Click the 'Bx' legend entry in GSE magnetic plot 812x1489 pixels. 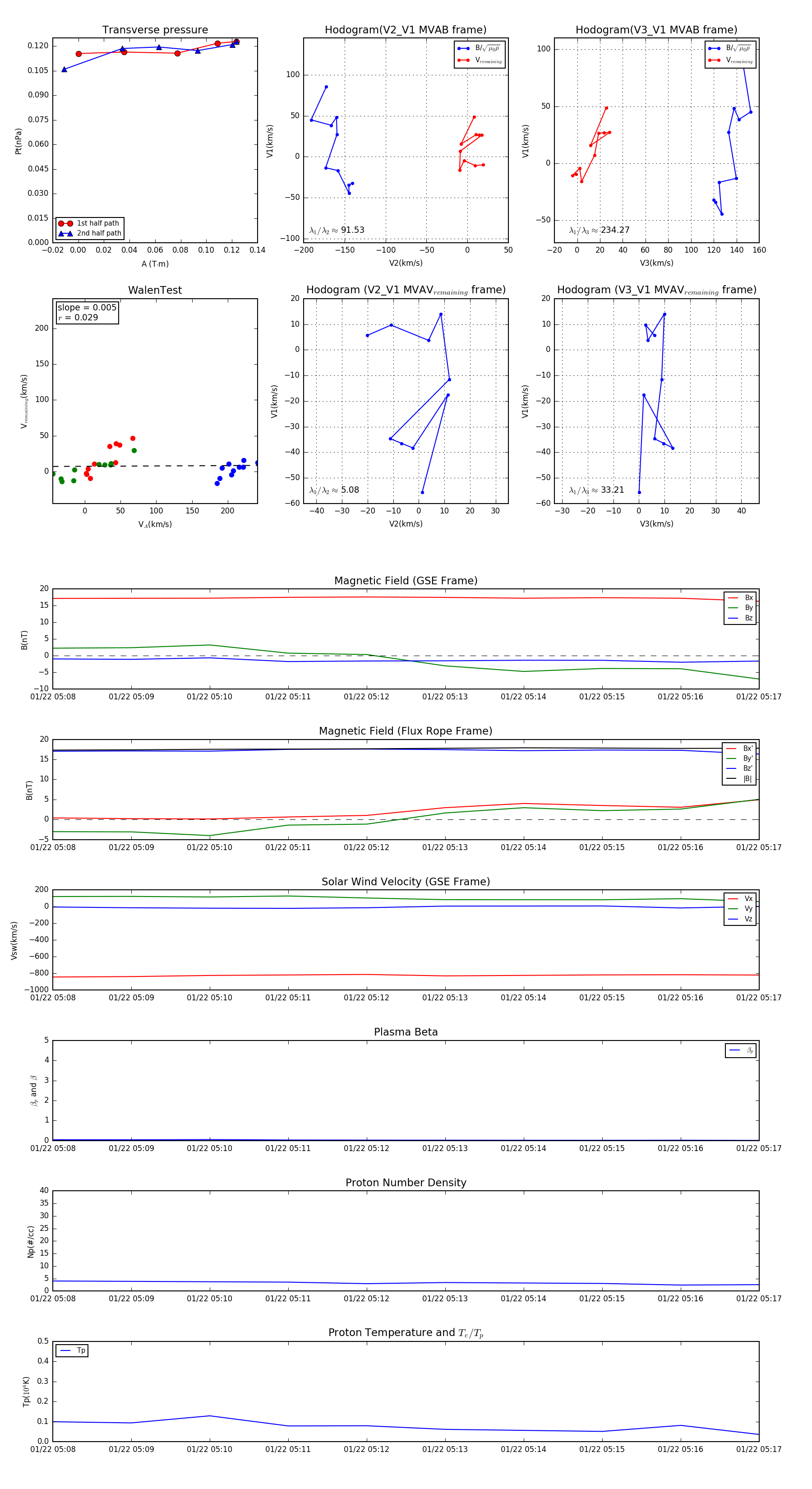[740, 598]
